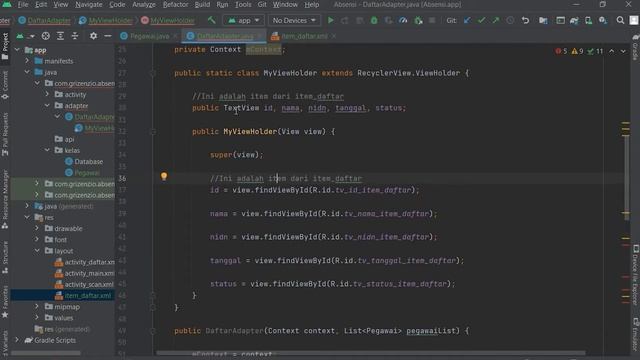This screenshot has height=360, width=640.
Task: Toggle the Pull Requests tool window
Action: pos(5,134)
